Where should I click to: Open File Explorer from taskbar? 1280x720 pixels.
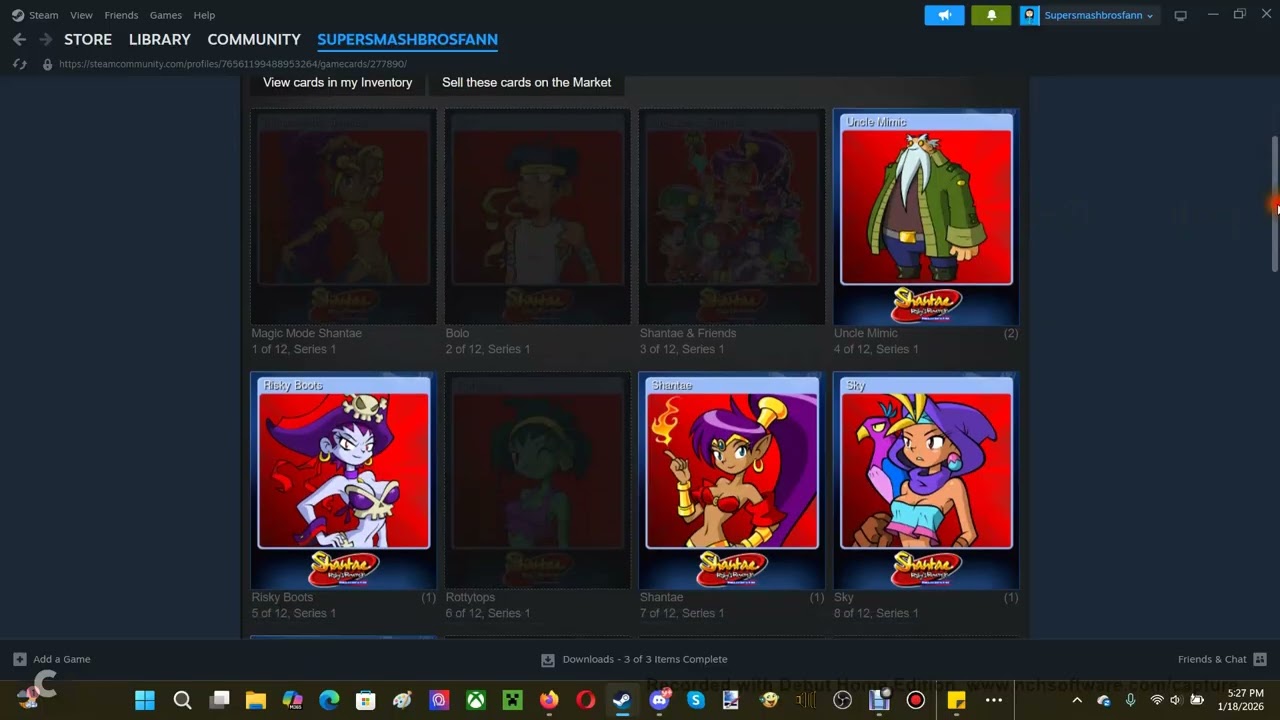click(256, 700)
